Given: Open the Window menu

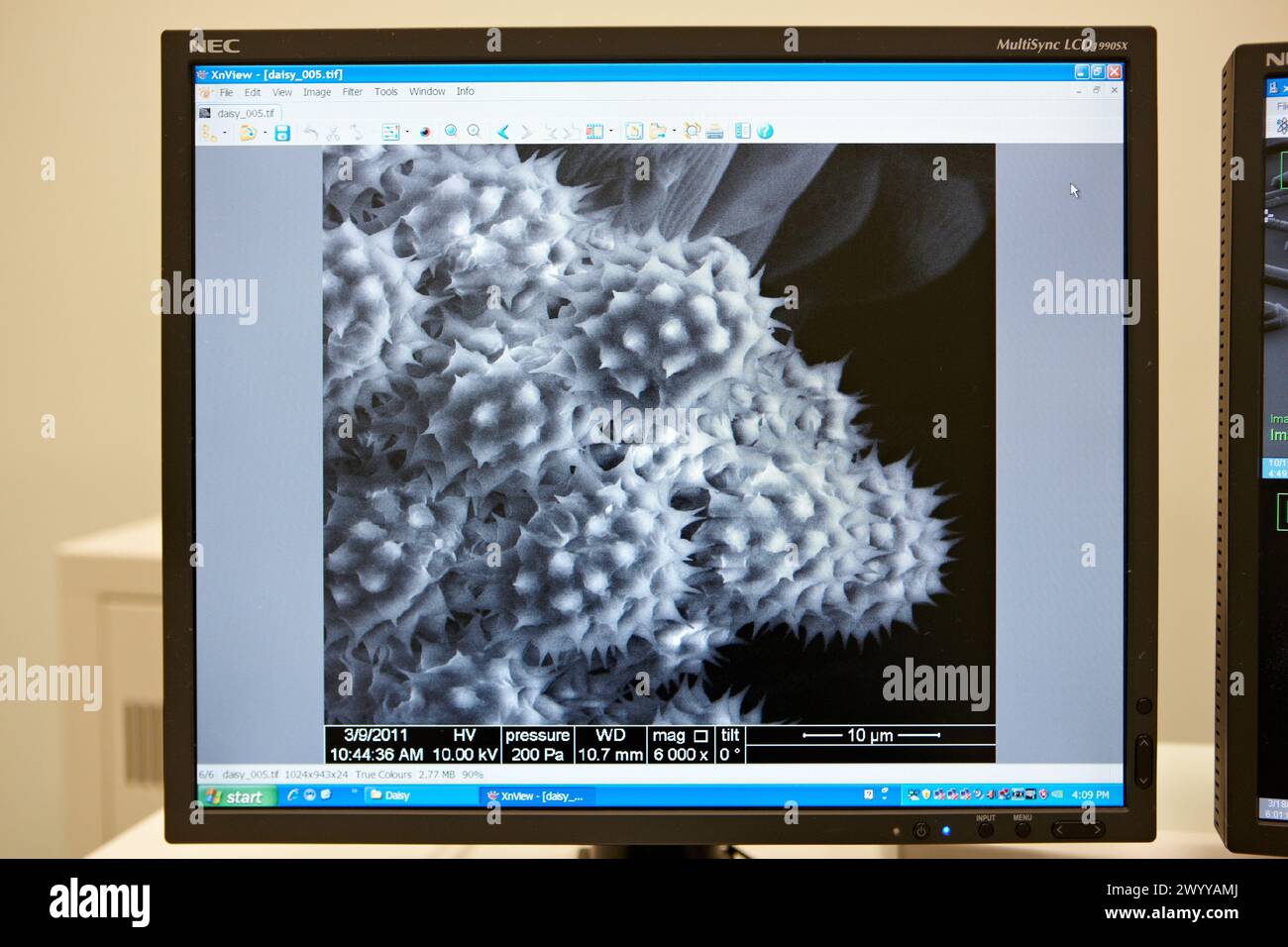Looking at the screenshot, I should [x=427, y=91].
